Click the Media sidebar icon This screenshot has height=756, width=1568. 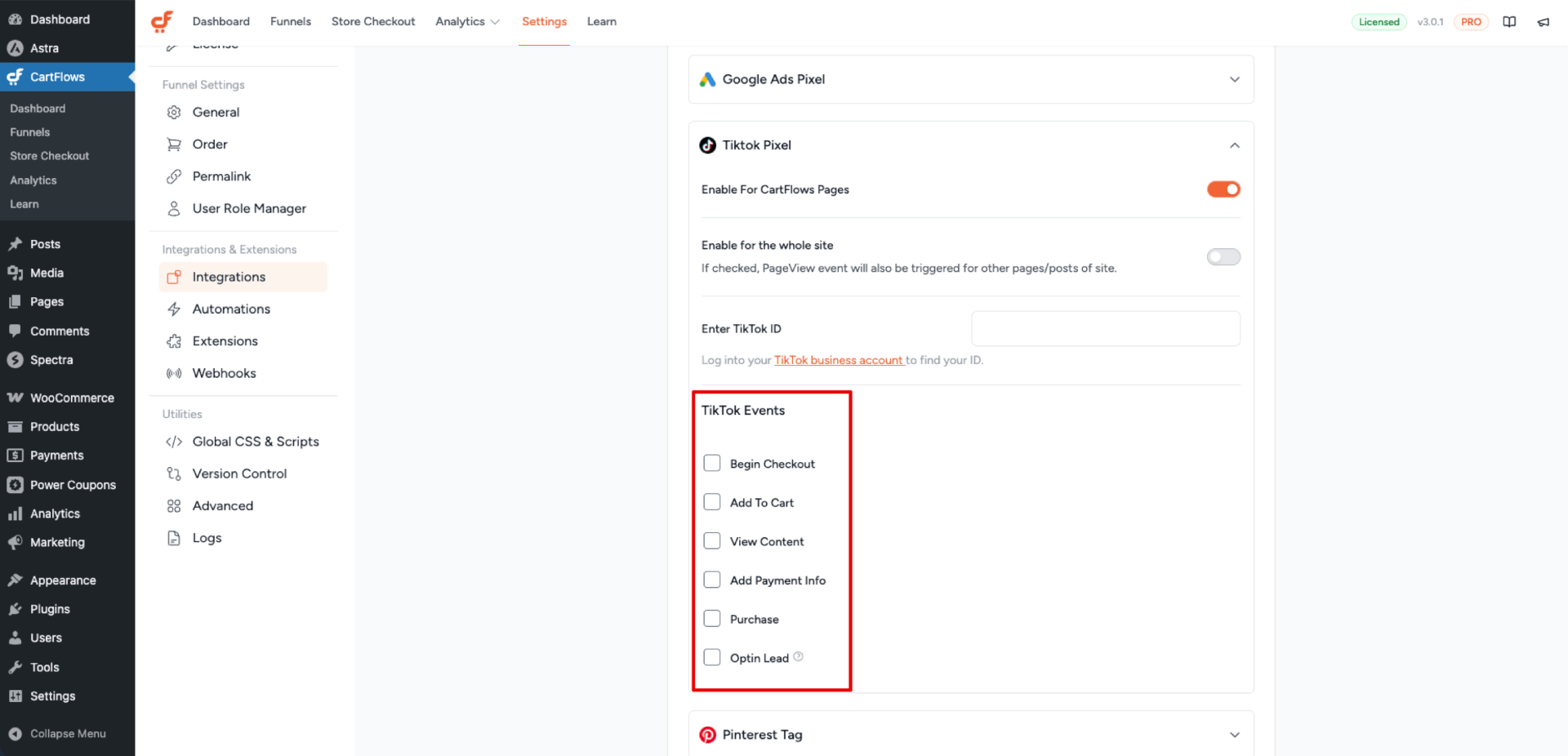pyautogui.click(x=15, y=273)
